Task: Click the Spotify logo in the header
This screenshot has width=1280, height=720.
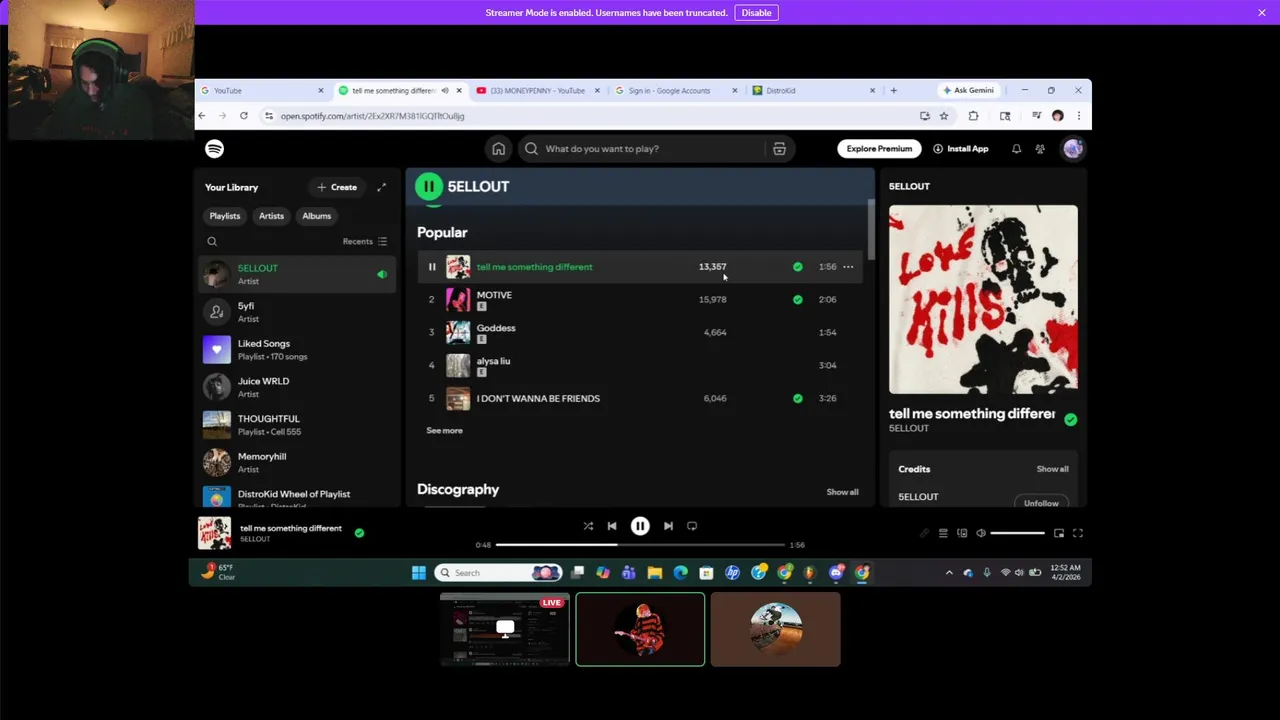Action: [214, 149]
